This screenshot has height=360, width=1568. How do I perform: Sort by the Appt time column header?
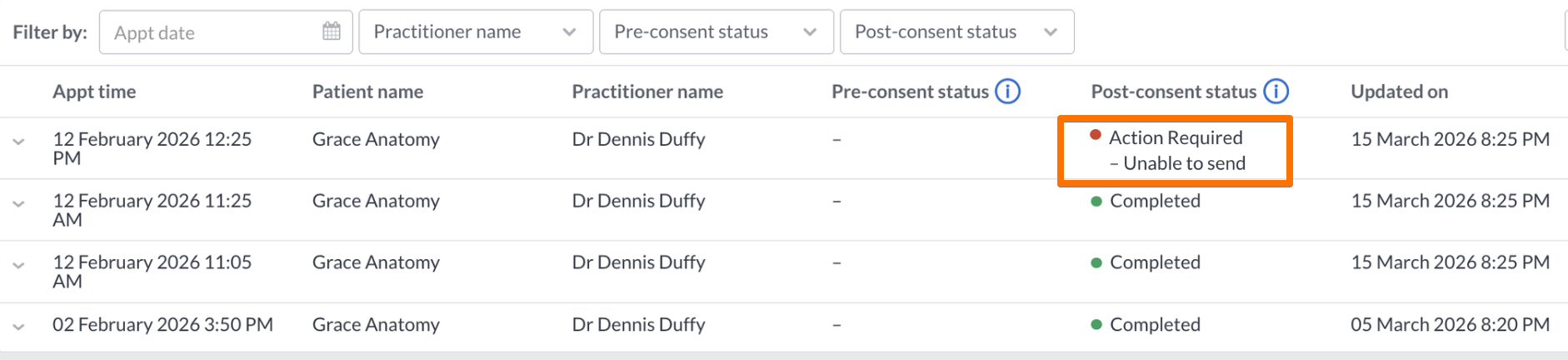click(x=94, y=92)
